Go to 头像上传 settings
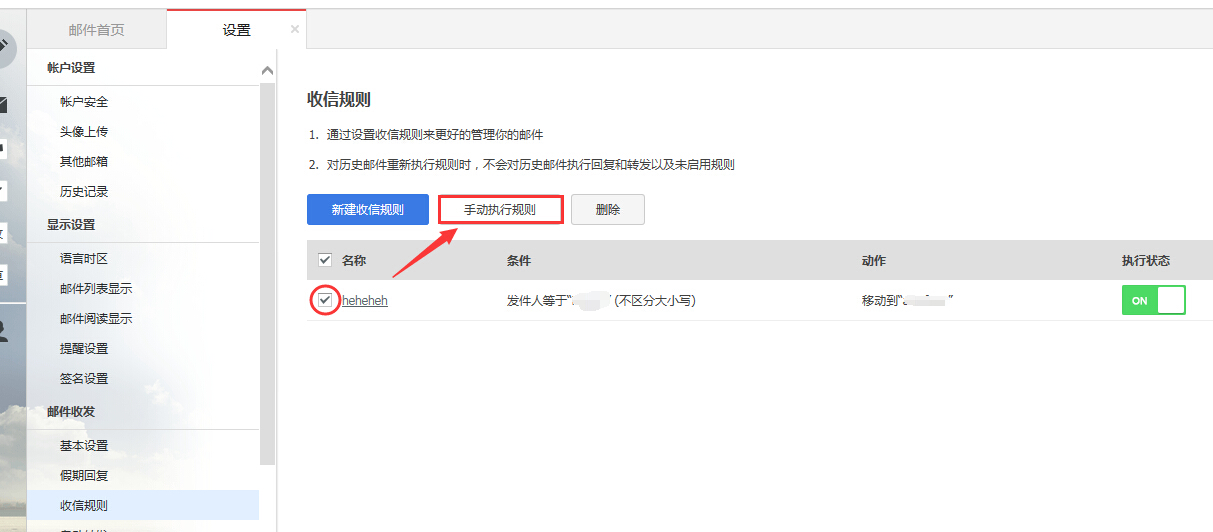 pyautogui.click(x=84, y=132)
